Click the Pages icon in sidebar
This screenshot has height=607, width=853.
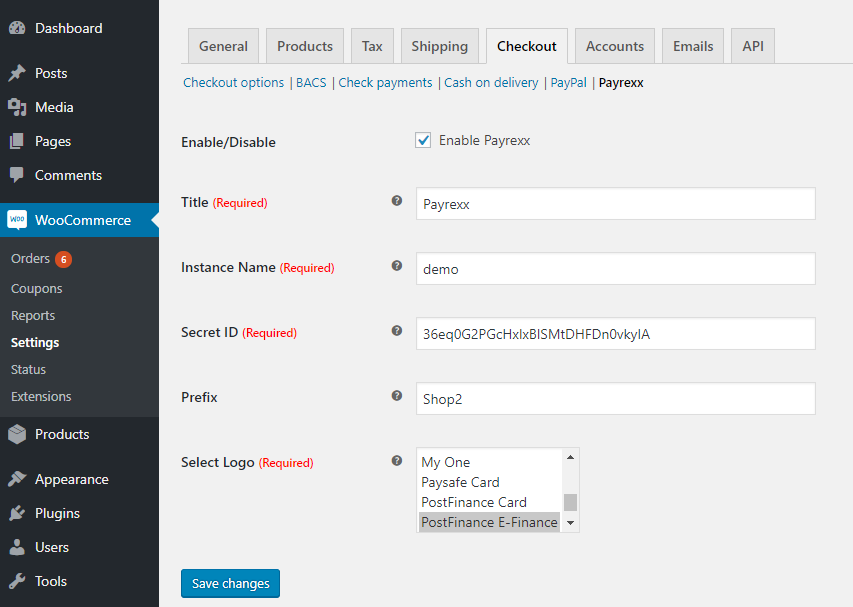click(x=17, y=141)
